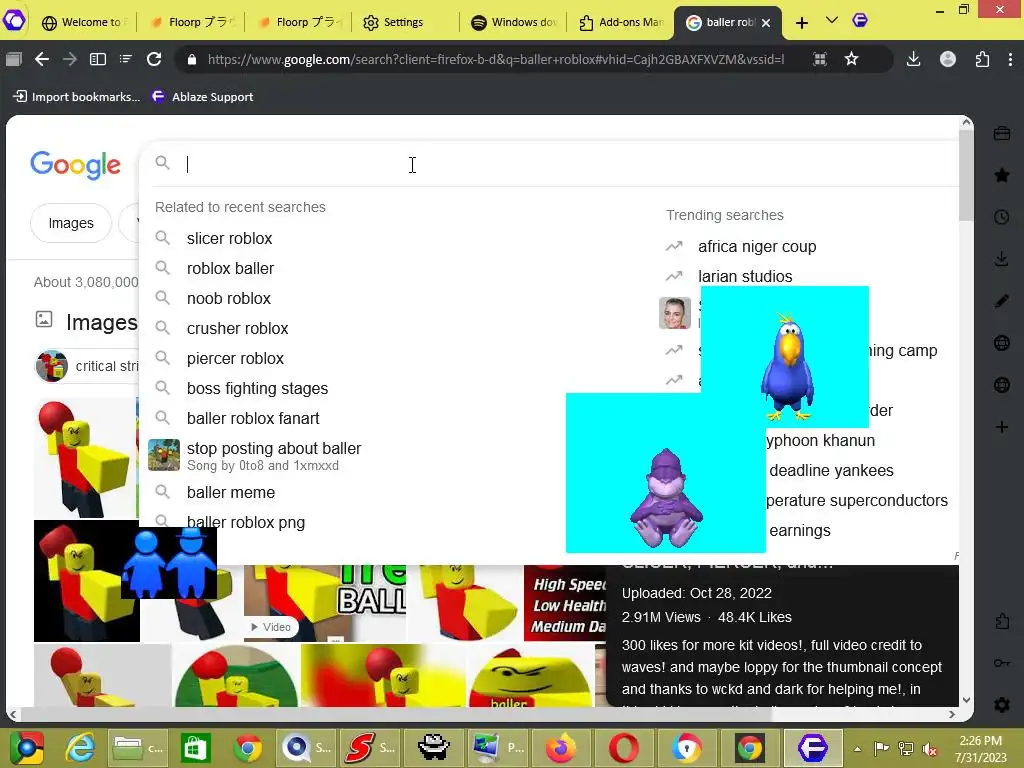This screenshot has height=768, width=1024.
Task: Choose suggestion noob roblox
Action: pyautogui.click(x=229, y=298)
